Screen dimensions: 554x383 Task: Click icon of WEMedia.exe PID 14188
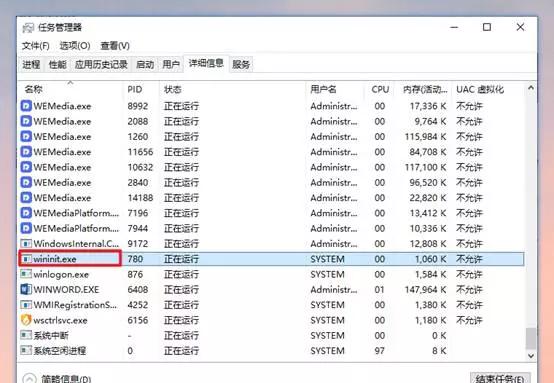point(26,198)
